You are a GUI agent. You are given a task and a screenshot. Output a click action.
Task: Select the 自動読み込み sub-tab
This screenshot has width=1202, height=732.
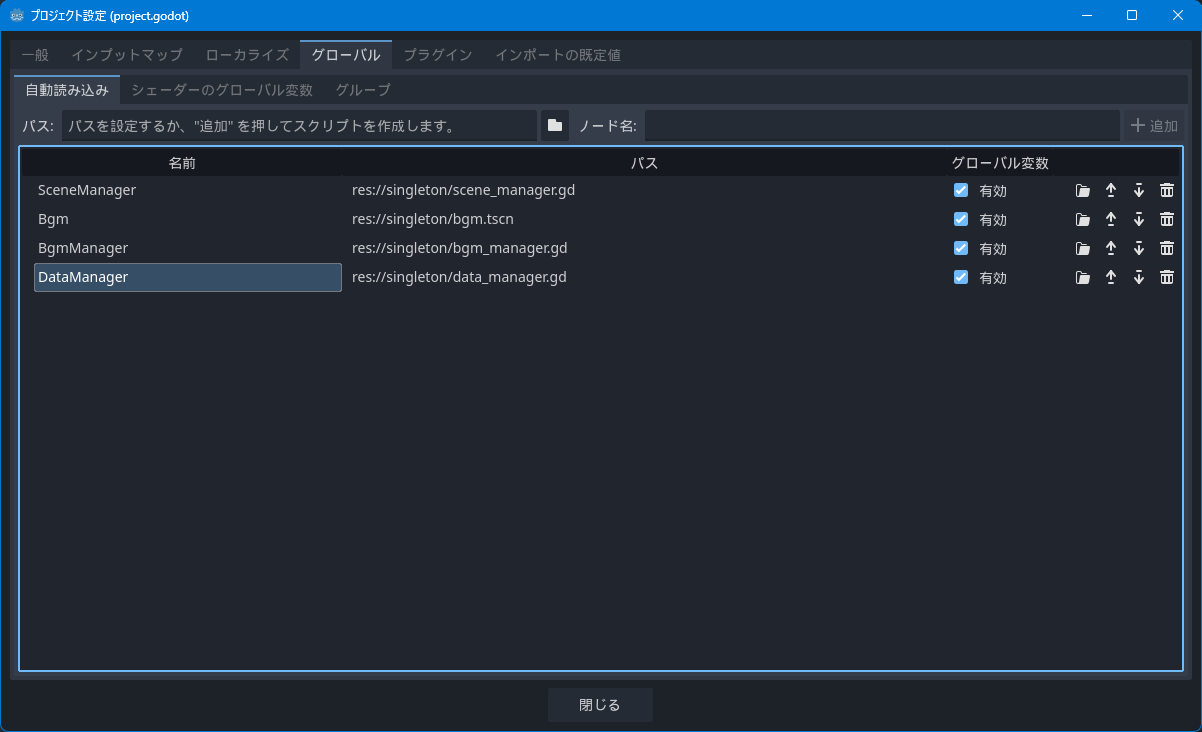pos(67,90)
